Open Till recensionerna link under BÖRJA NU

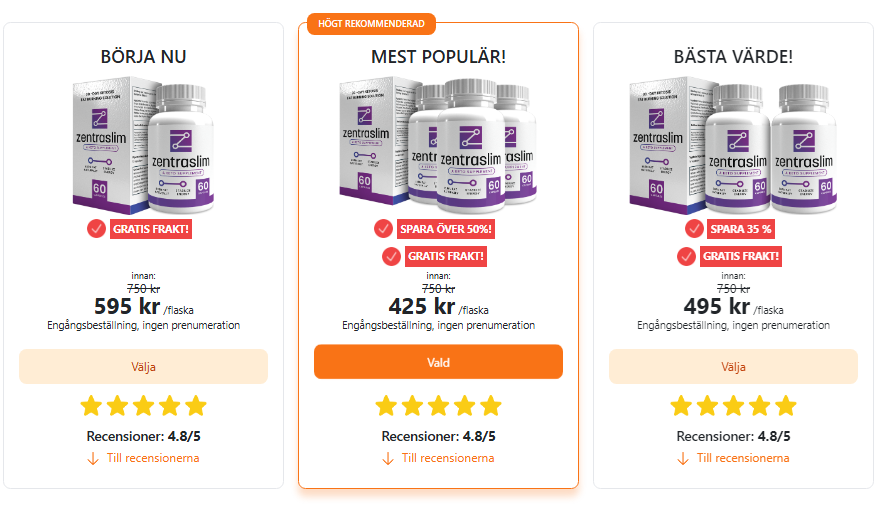153,458
